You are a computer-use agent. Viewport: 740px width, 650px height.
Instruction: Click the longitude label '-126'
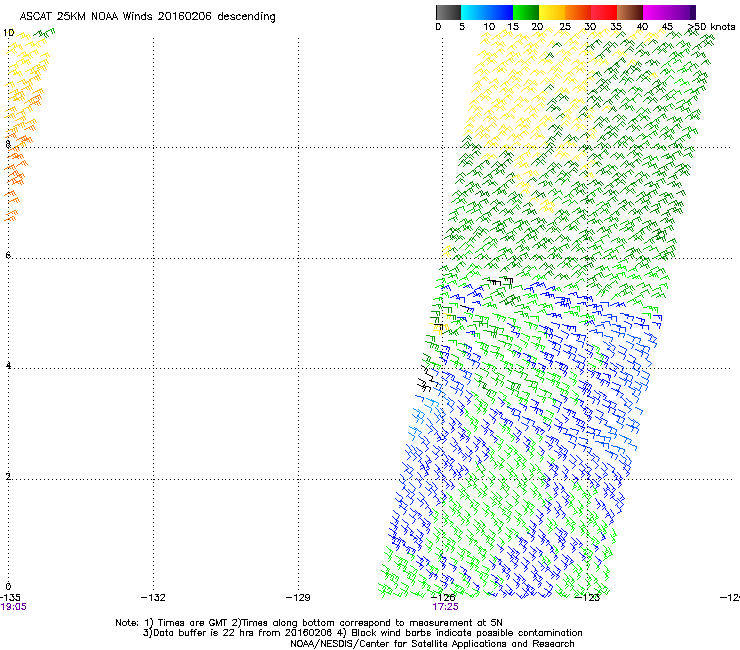[x=443, y=598]
